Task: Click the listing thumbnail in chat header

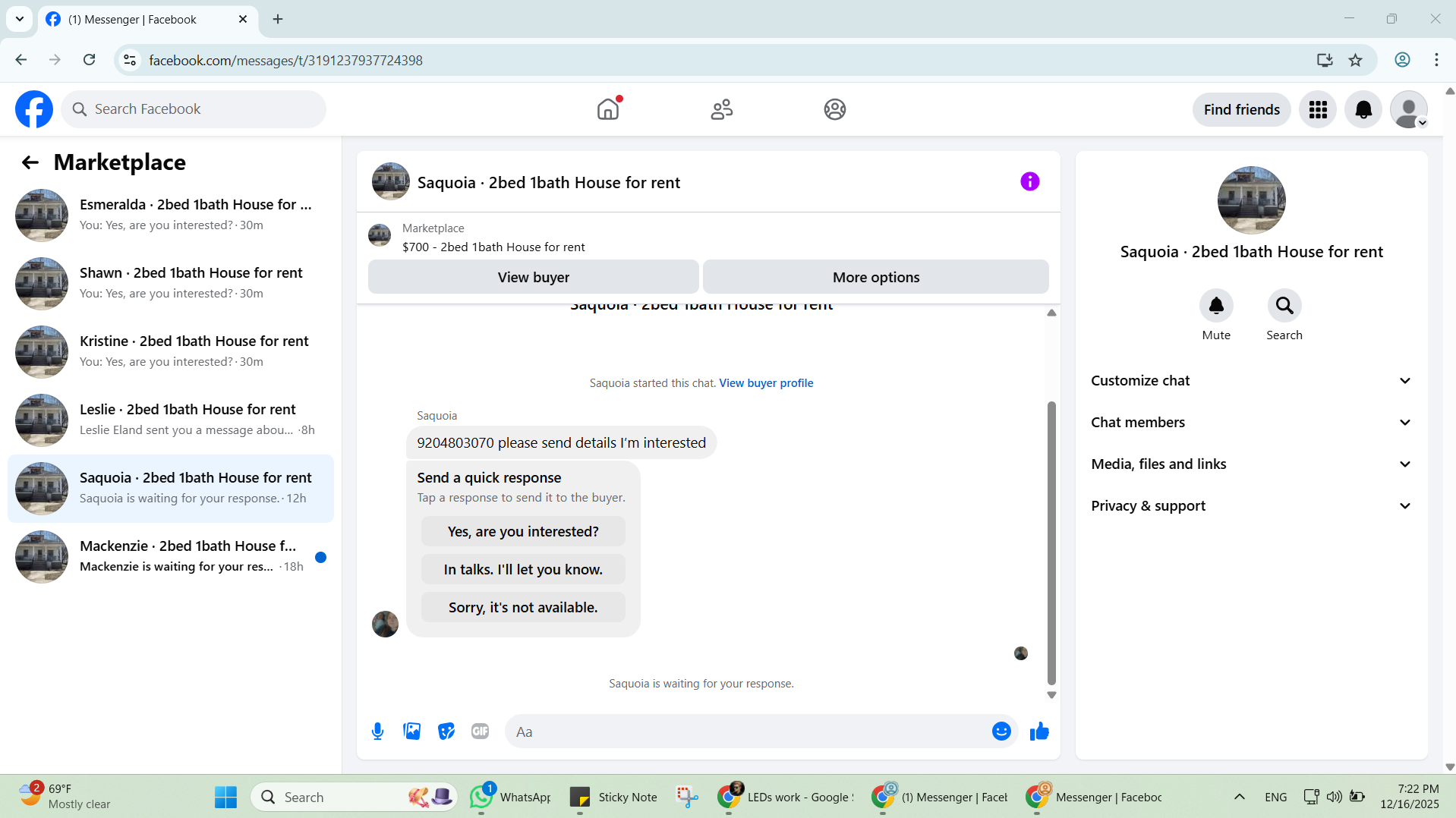Action: [391, 181]
